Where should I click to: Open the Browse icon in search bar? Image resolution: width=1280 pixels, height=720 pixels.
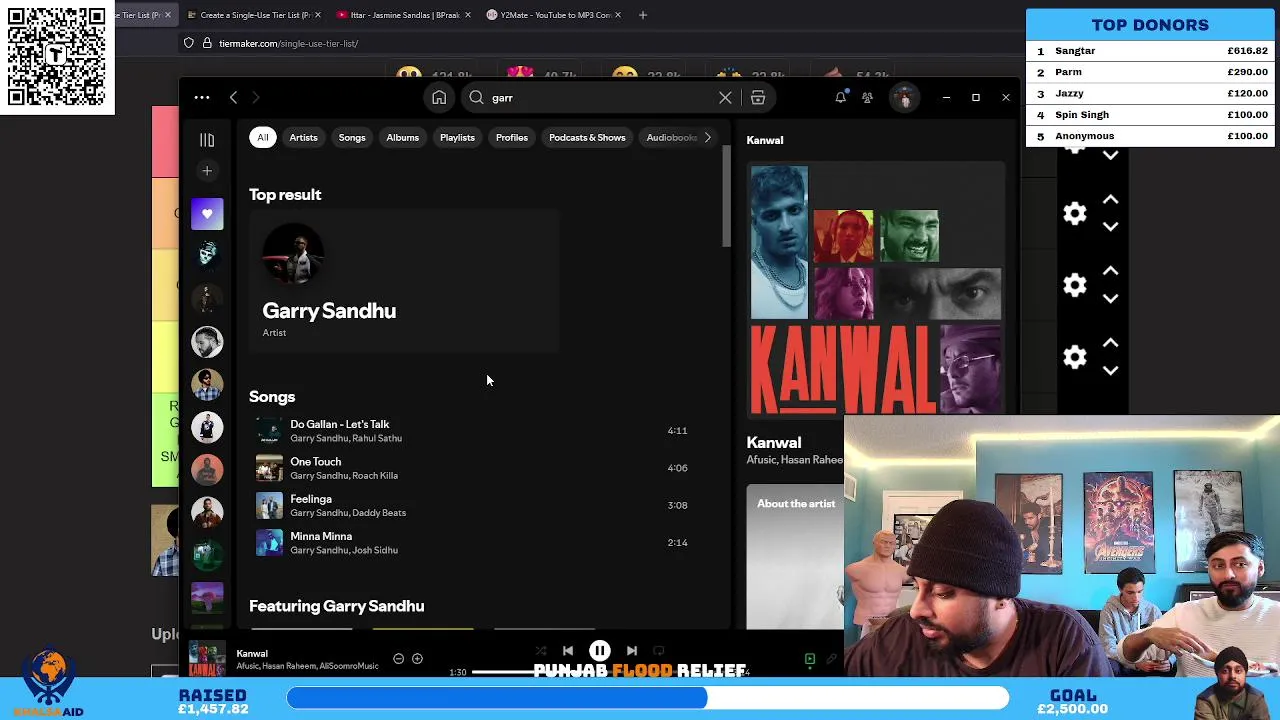coord(758,98)
